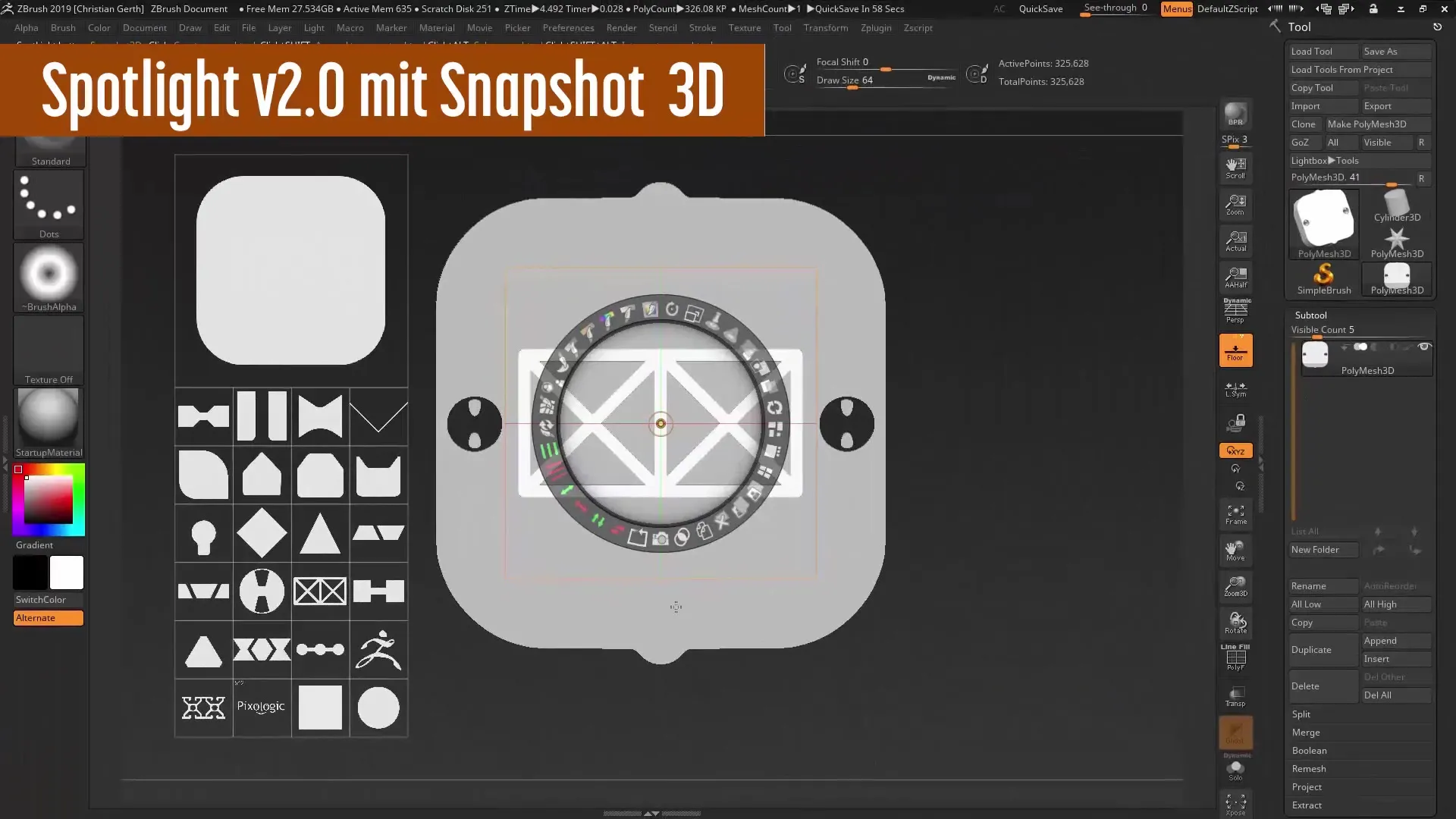Click the BPR render icon
The image size is (1456, 819).
(x=1235, y=115)
